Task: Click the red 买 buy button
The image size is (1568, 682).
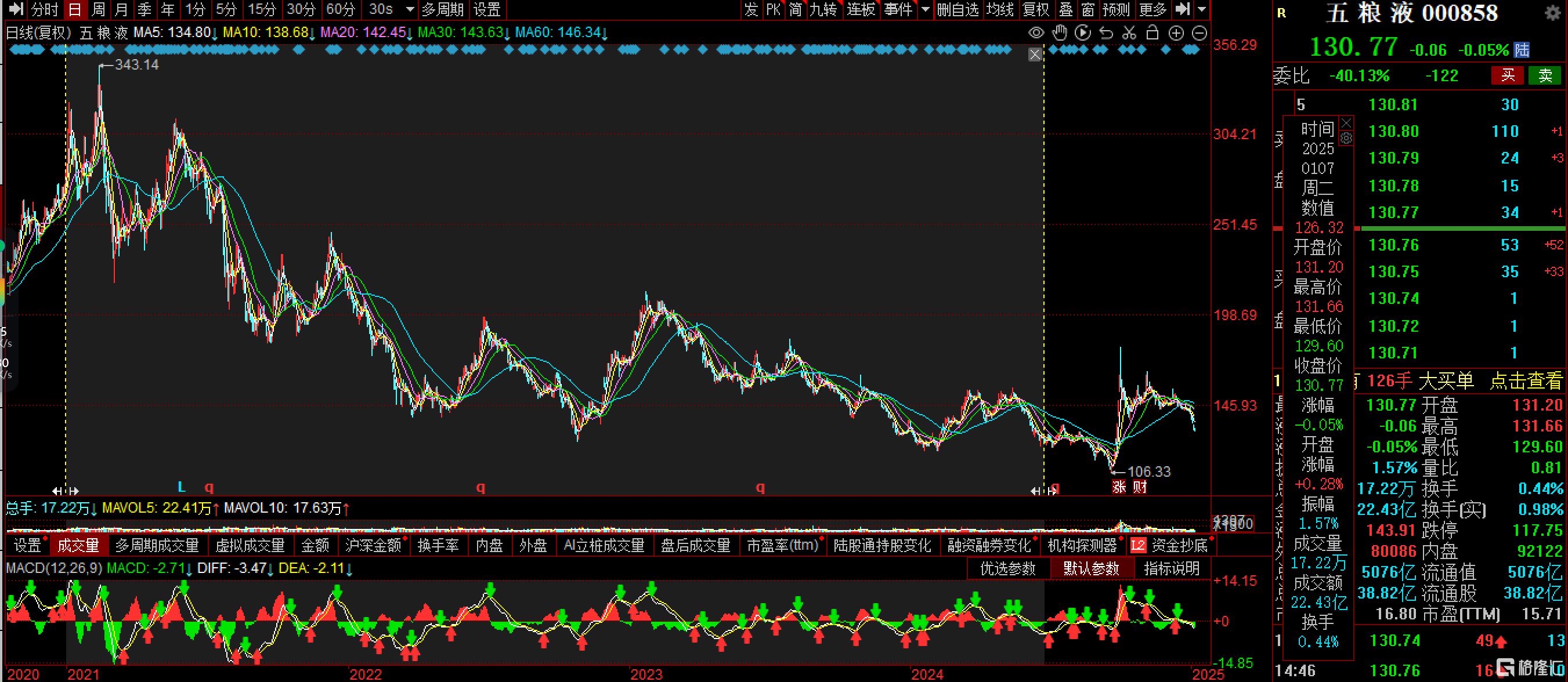Action: click(x=1507, y=75)
